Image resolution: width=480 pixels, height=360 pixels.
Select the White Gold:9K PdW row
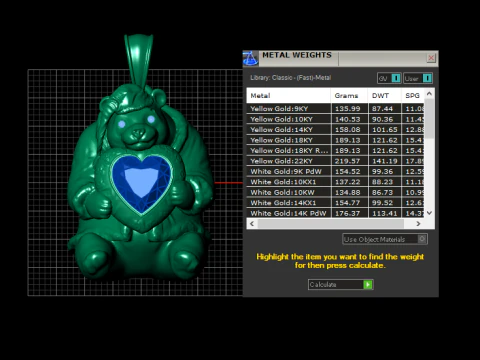[335, 171]
